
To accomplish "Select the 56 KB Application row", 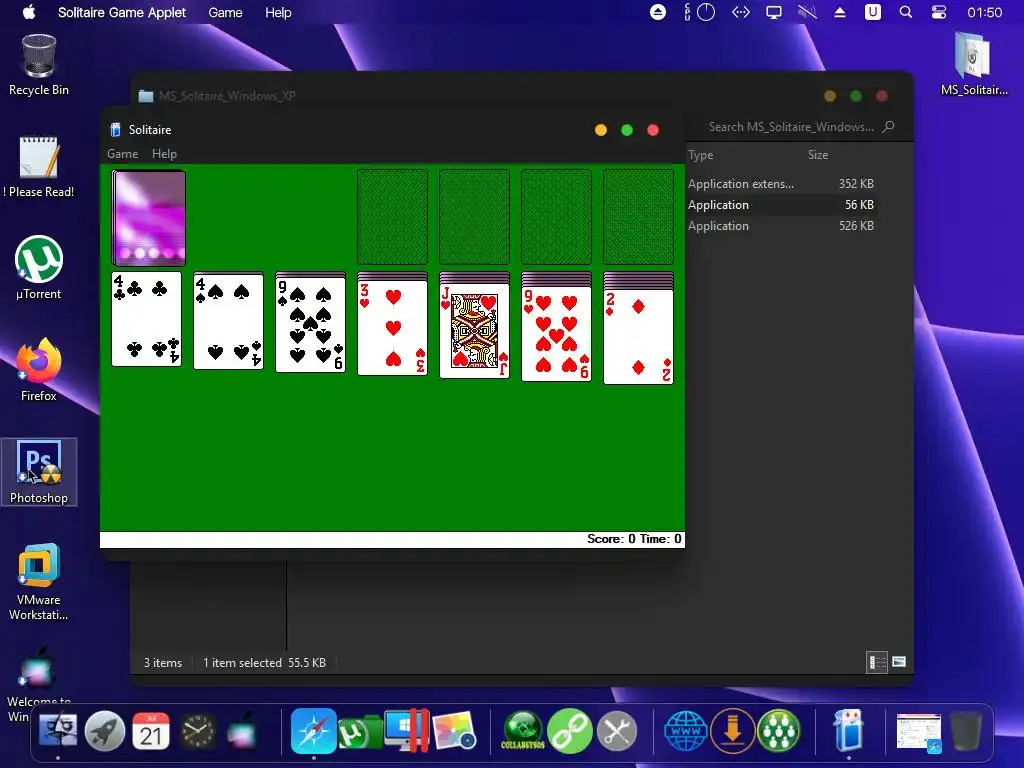I will [781, 204].
